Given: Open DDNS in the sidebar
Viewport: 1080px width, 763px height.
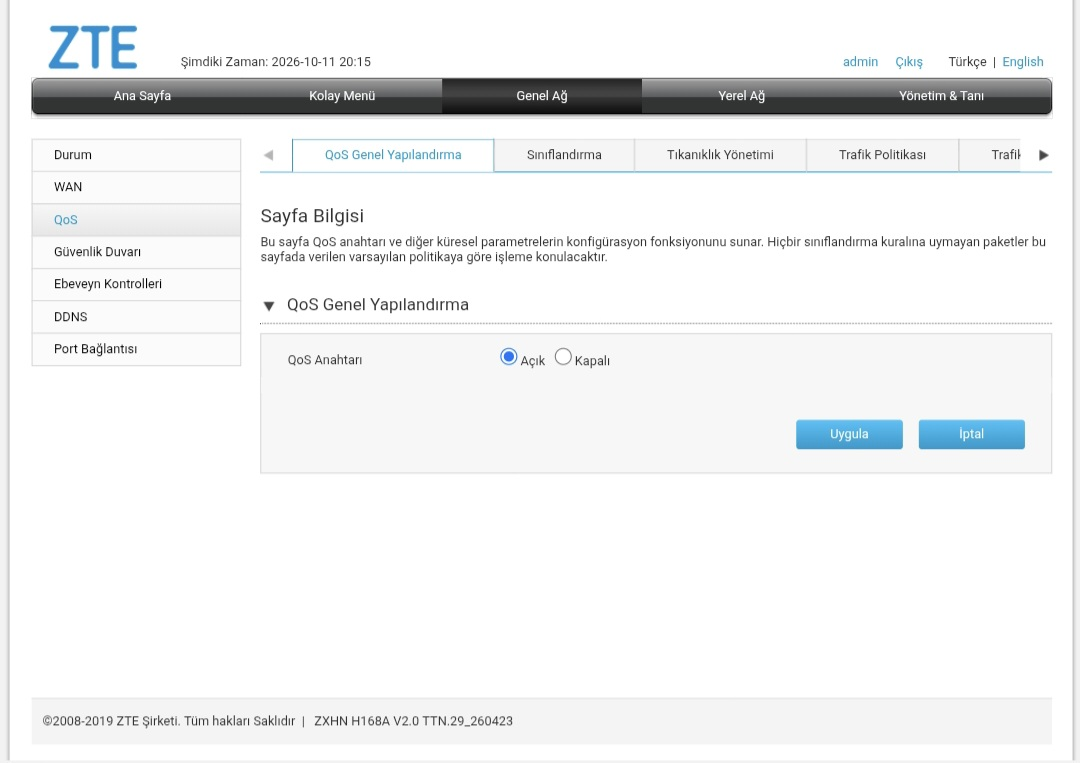Looking at the screenshot, I should [x=136, y=317].
